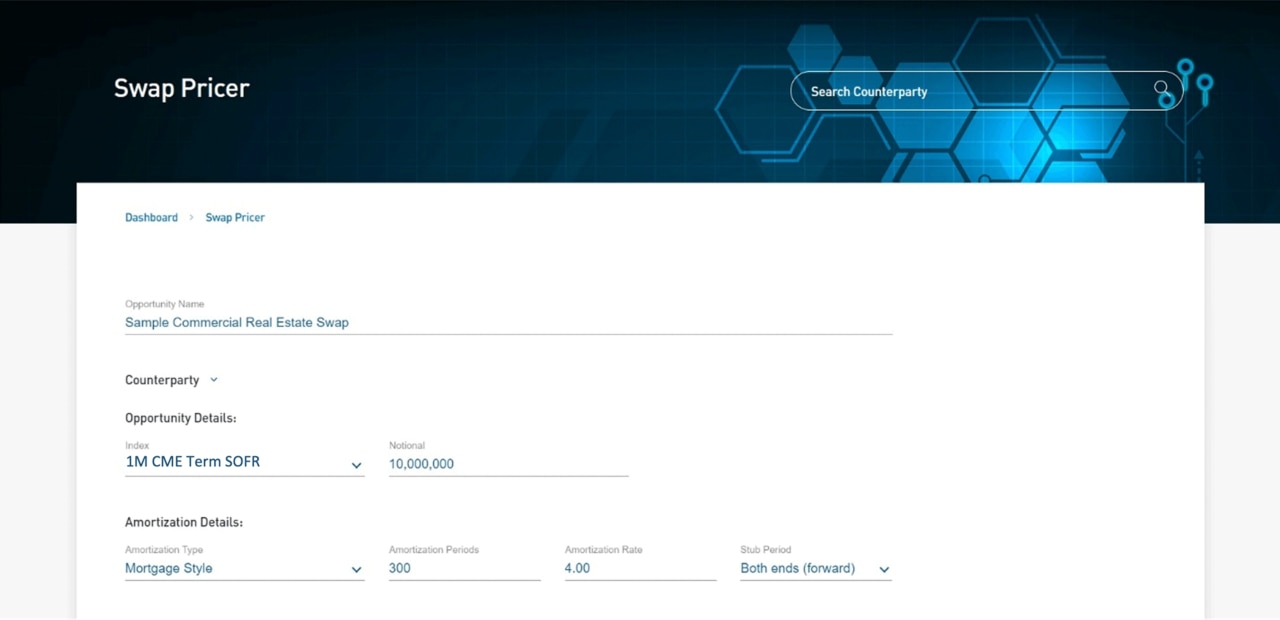Screen dimensions: 1280x620
Task: Click the Opportunity Details heading
Action: [x=181, y=418]
